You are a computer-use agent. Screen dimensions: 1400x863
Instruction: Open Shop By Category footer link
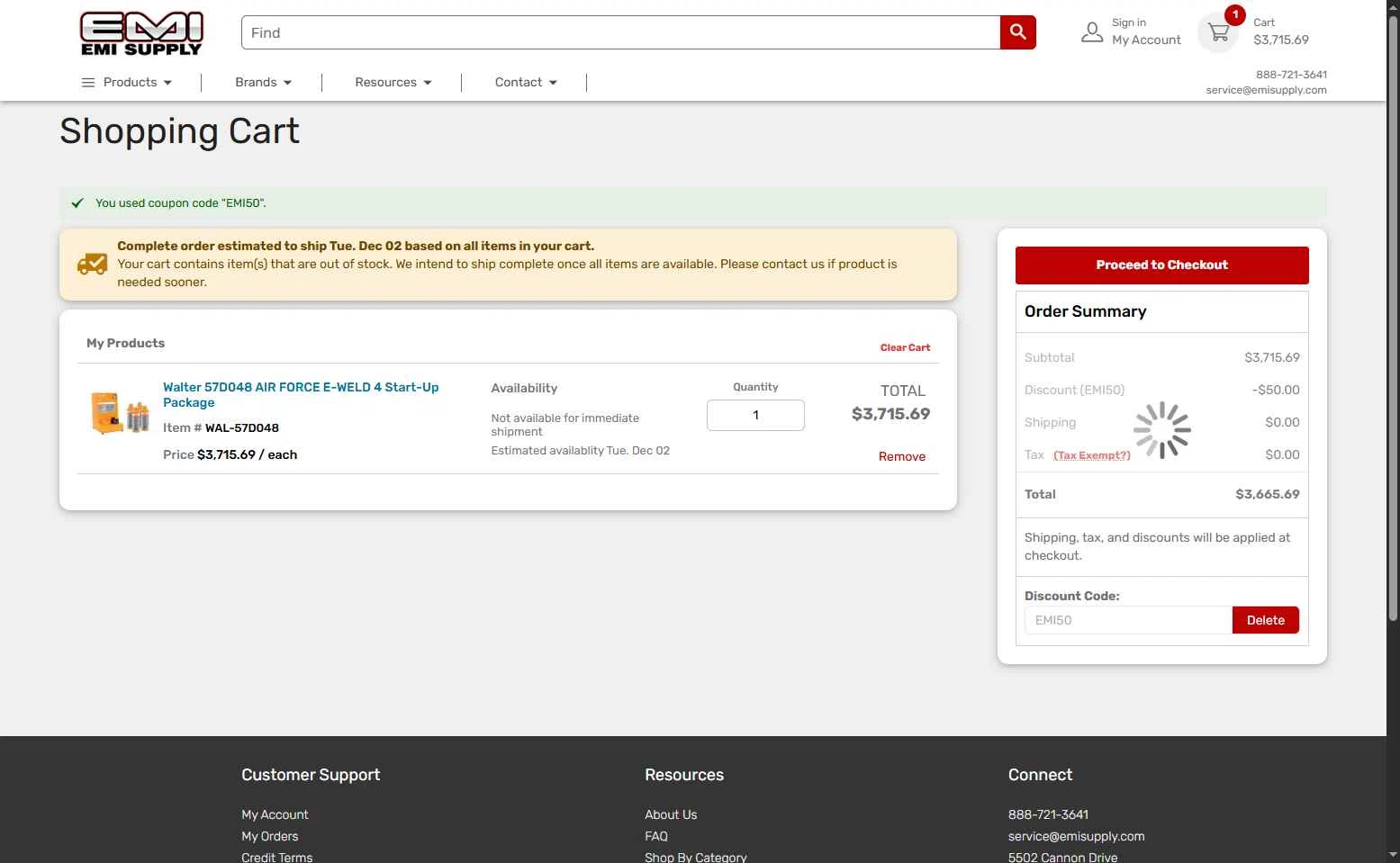coord(695,857)
